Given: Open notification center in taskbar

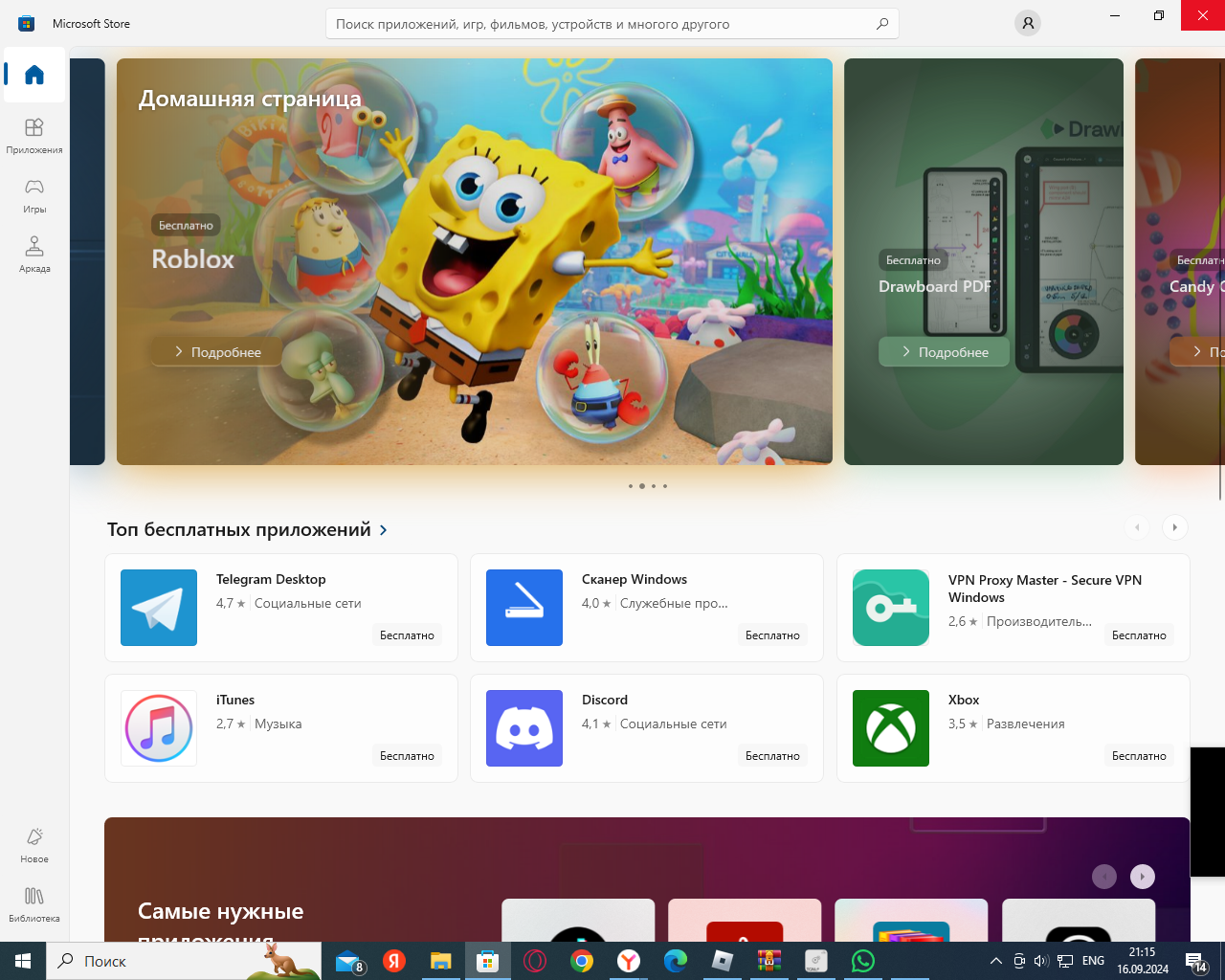Looking at the screenshot, I should [1196, 961].
